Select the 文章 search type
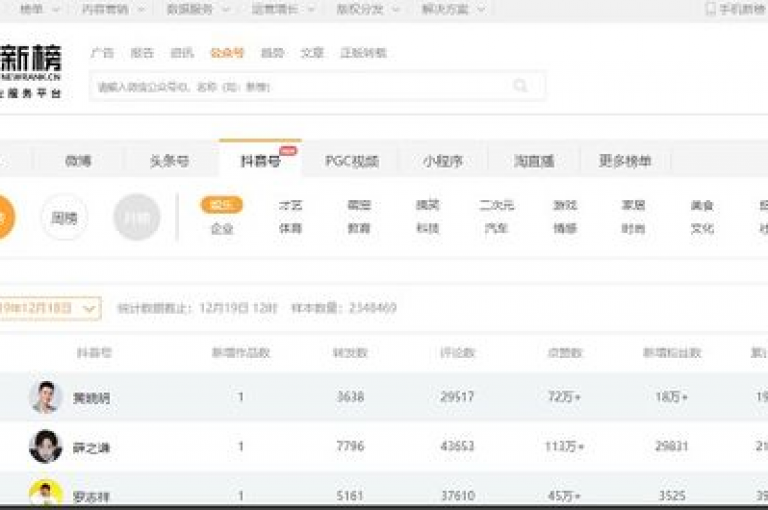 (x=312, y=52)
